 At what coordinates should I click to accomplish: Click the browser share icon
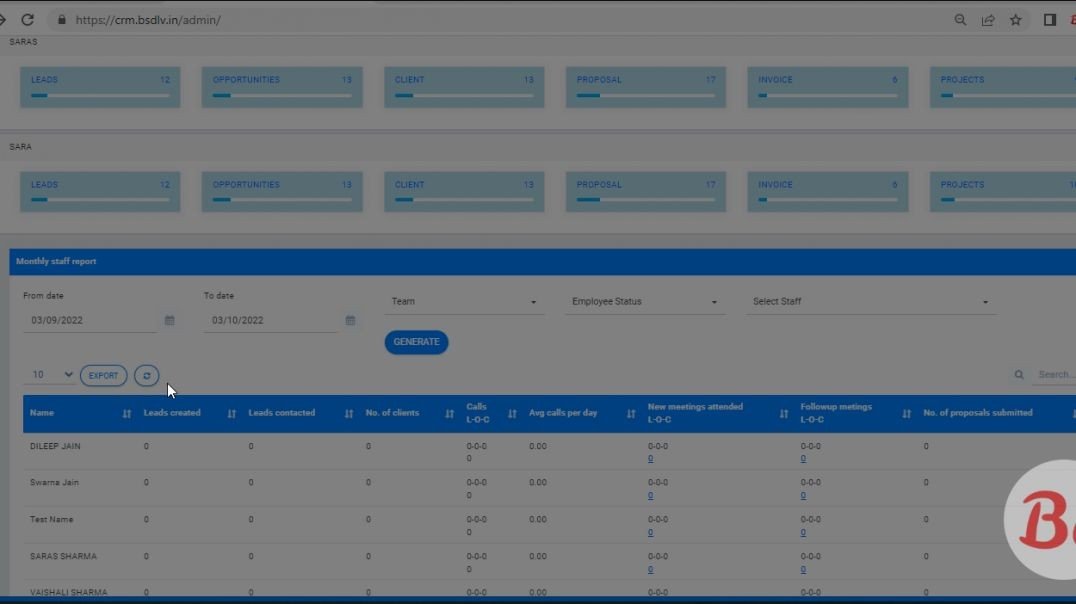987,19
